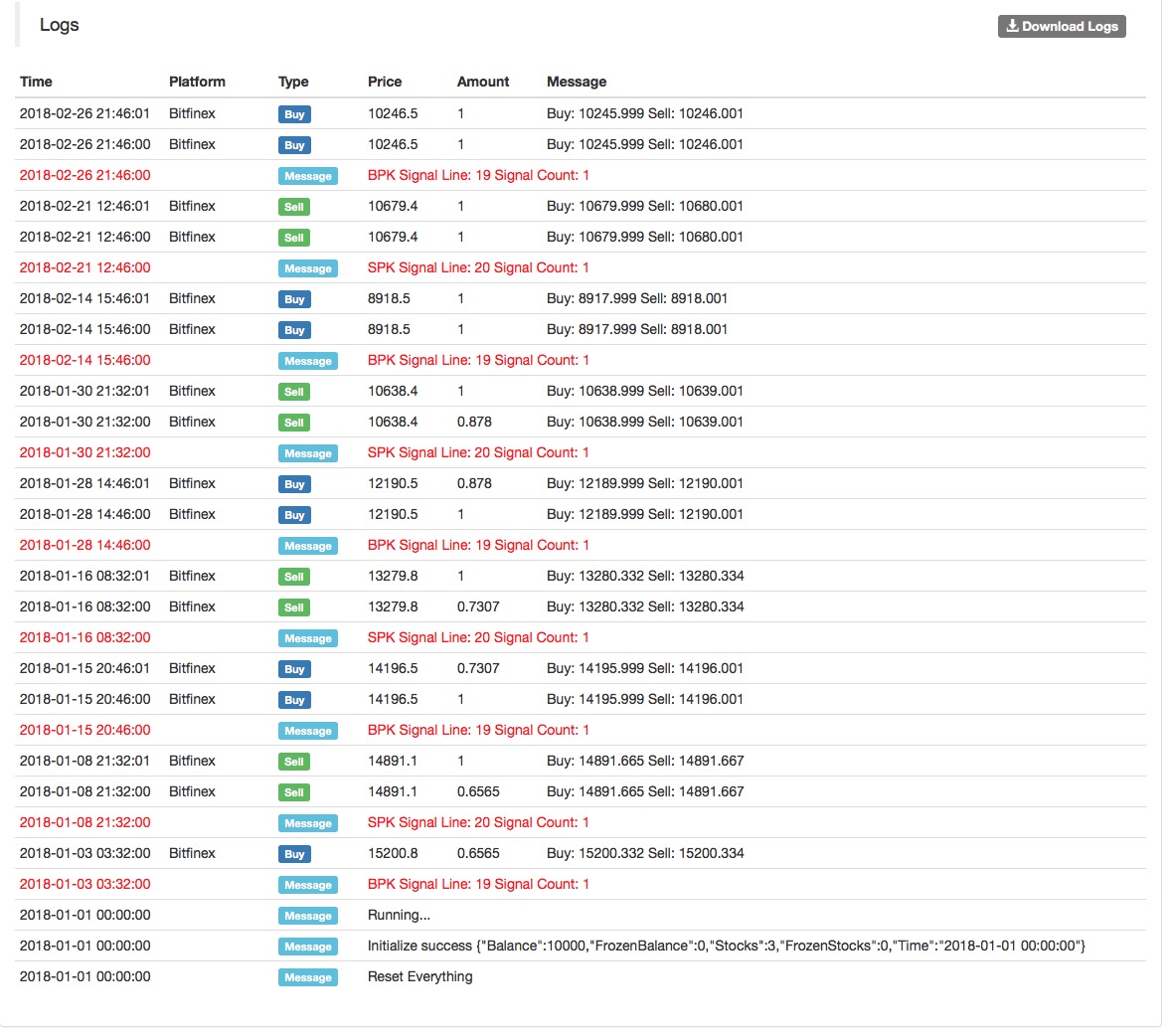
Task: Click the Message badge beside Initialize success
Action: [x=308, y=947]
